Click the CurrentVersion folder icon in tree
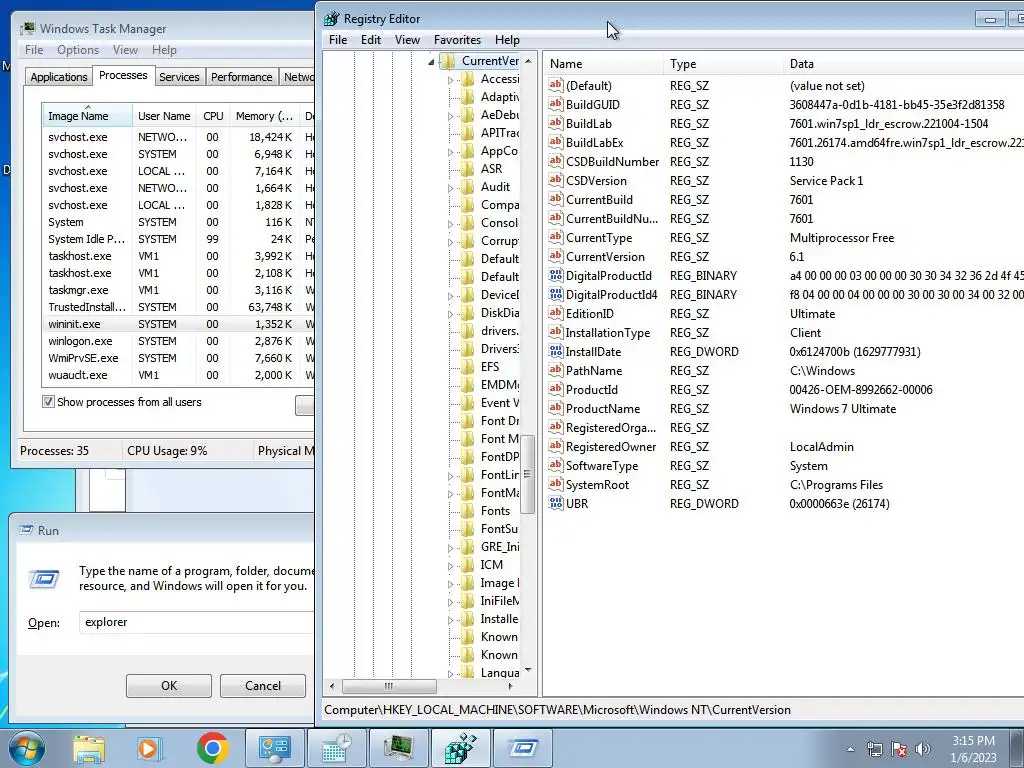Viewport: 1024px width, 768px height. [x=448, y=61]
